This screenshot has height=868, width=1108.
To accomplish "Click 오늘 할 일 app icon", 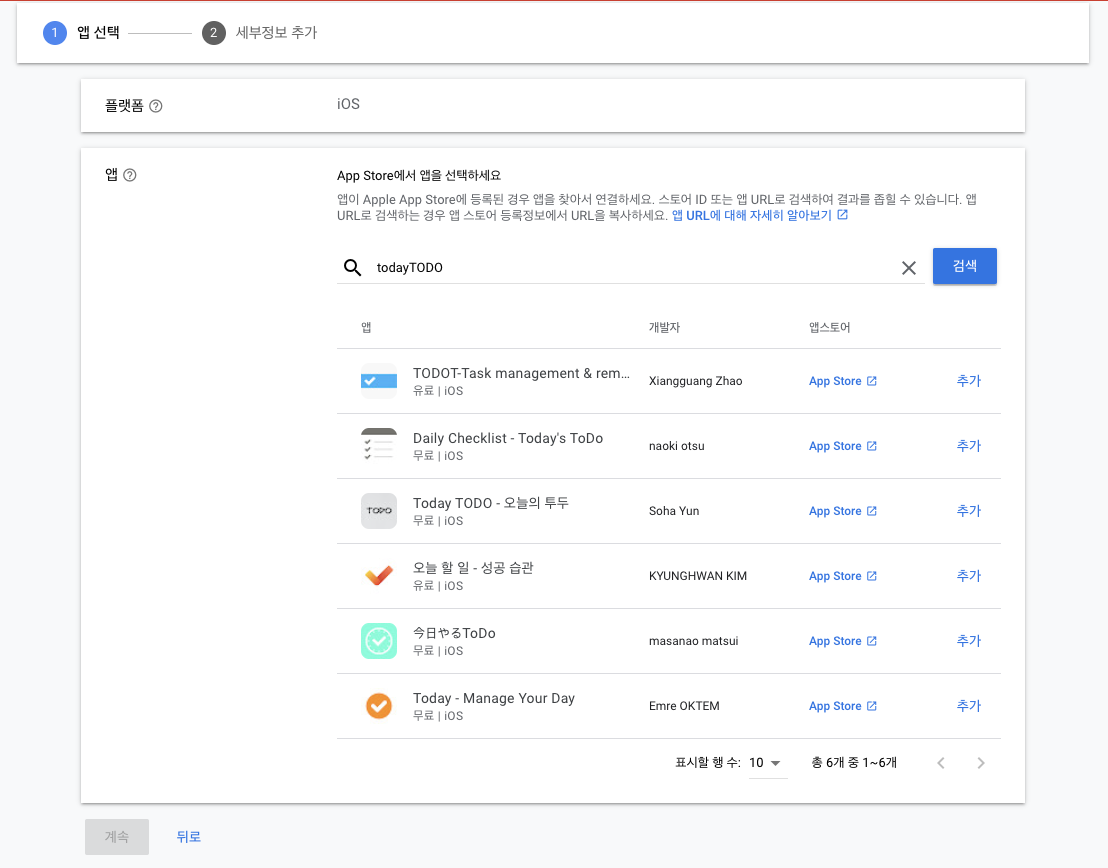I will [x=379, y=576].
